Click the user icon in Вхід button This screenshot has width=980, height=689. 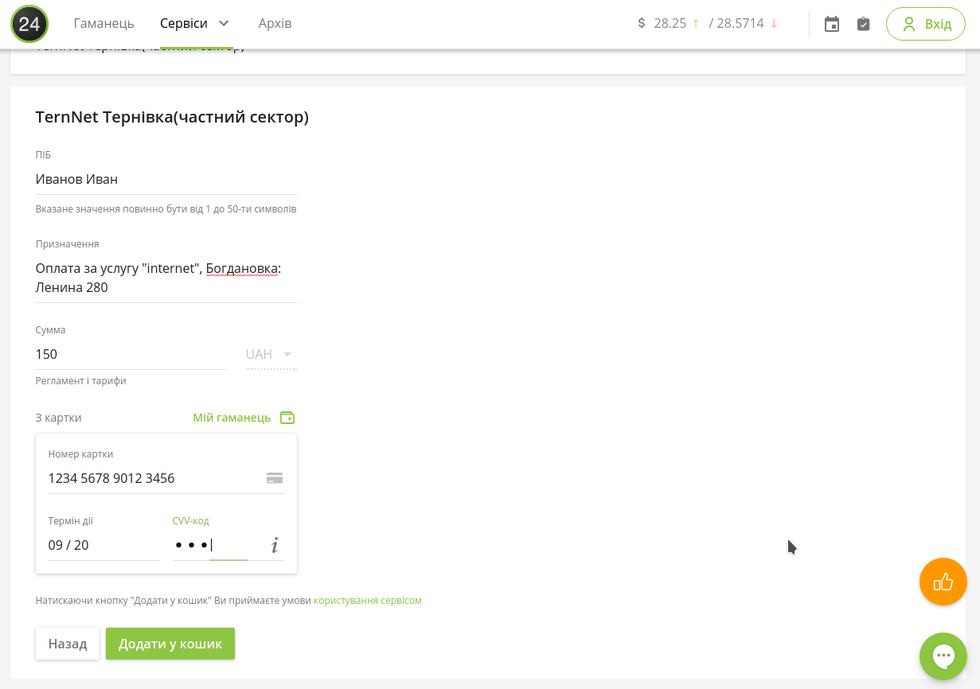(x=909, y=24)
